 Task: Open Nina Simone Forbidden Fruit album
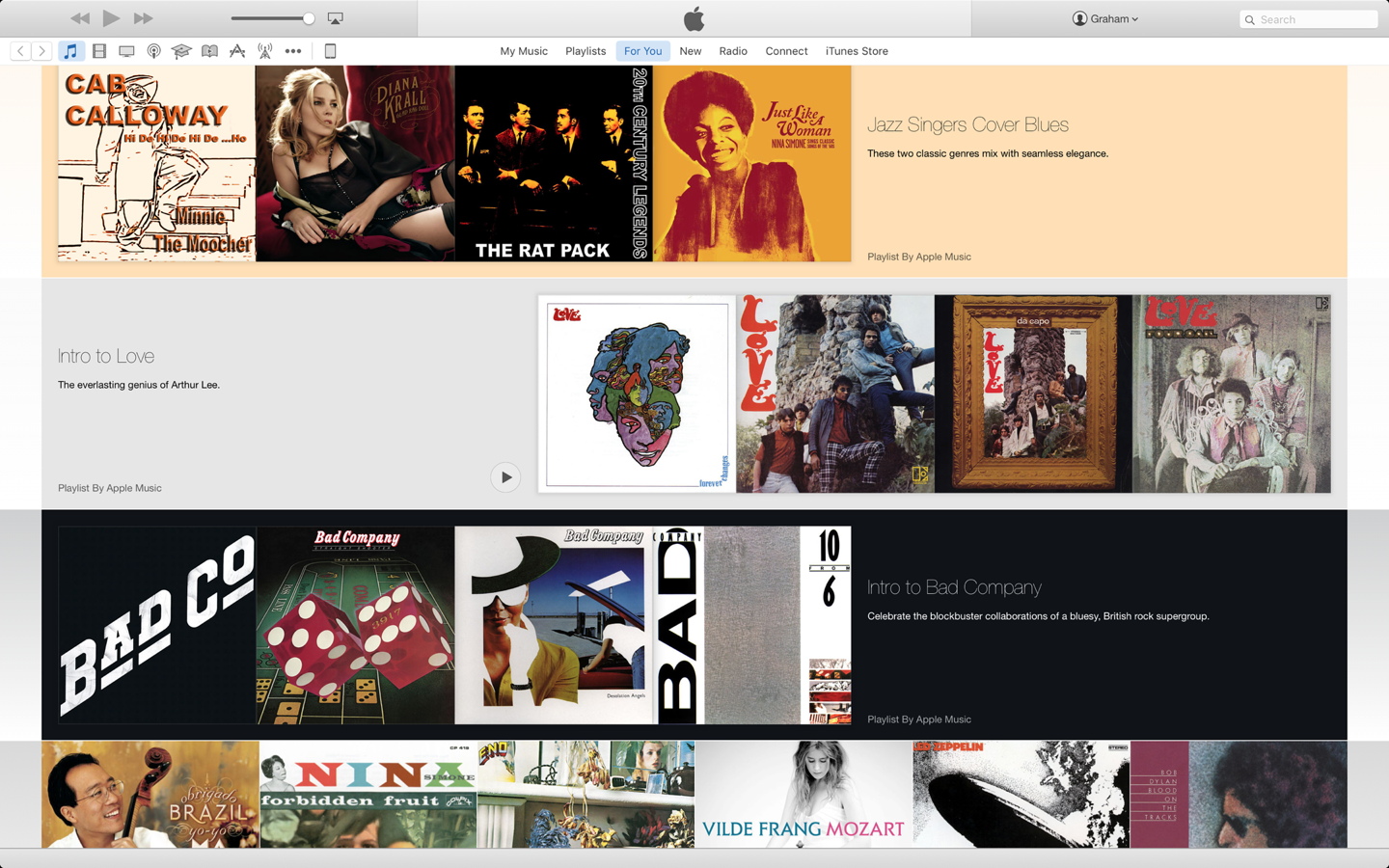[368, 795]
